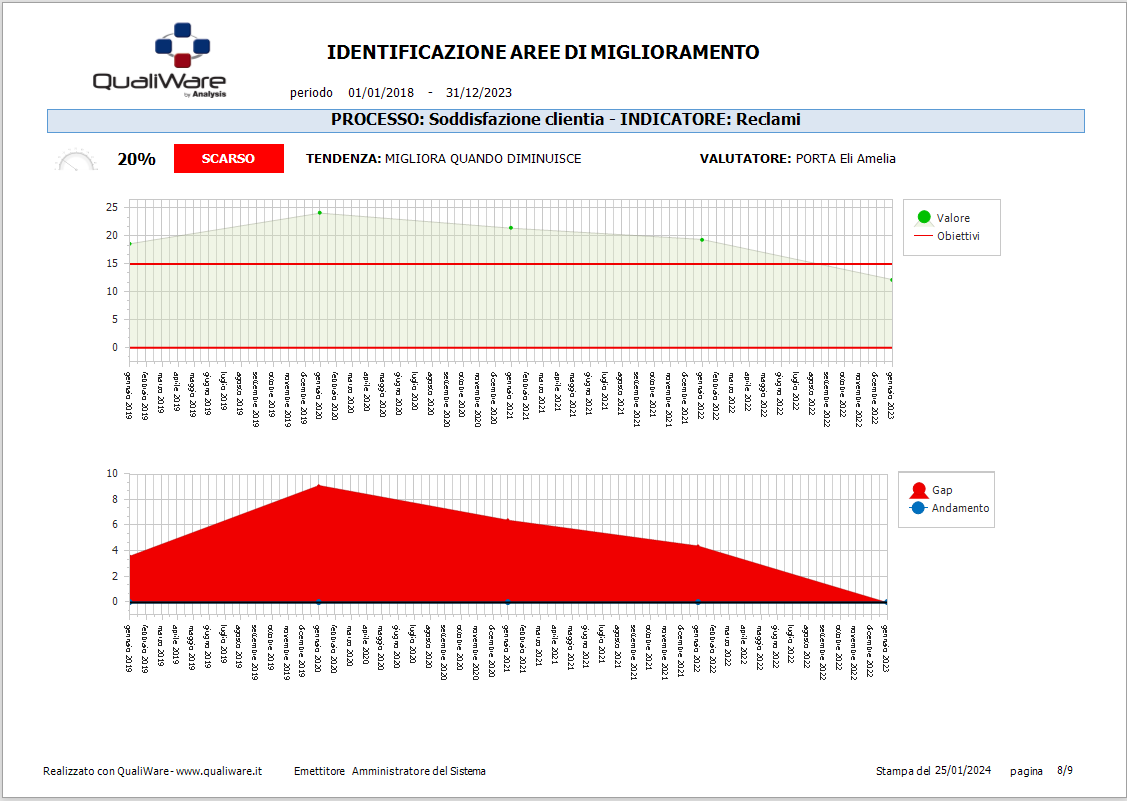Click the blue Andamento legend dot
This screenshot has height=801, width=1127.
tap(917, 508)
